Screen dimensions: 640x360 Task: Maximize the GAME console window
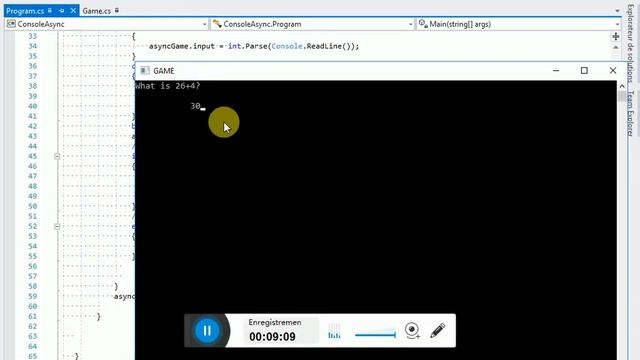point(584,71)
